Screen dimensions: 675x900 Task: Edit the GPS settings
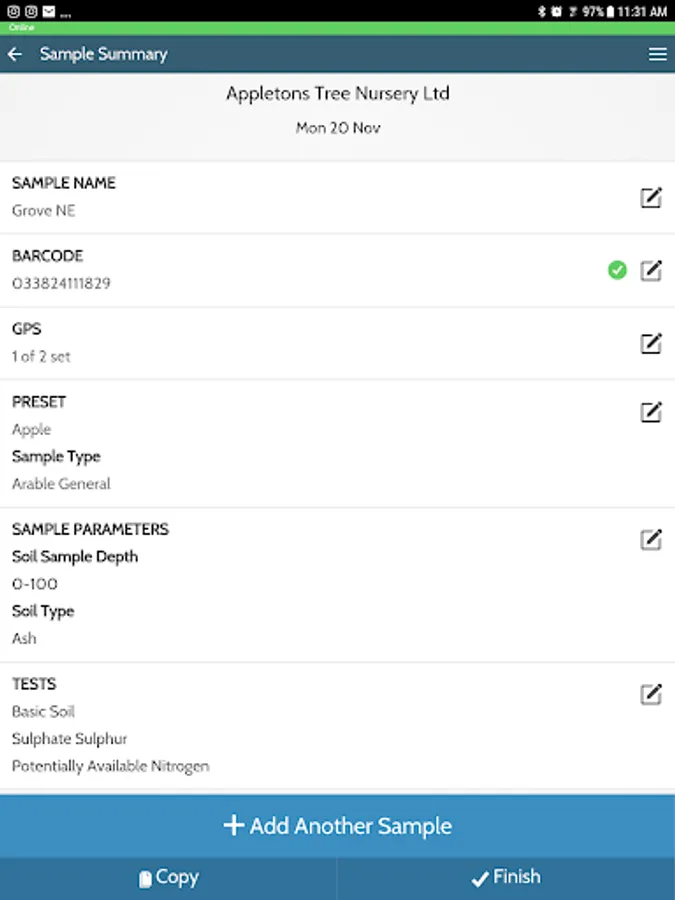coord(651,343)
